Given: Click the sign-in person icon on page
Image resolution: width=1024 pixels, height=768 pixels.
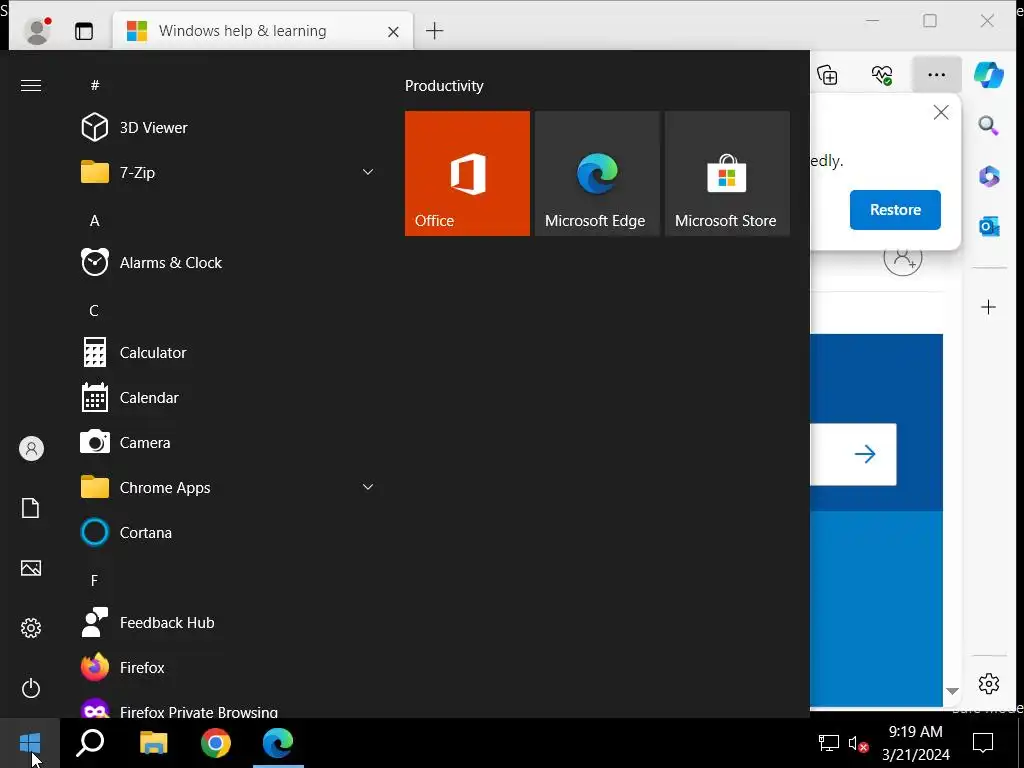Looking at the screenshot, I should (x=903, y=257).
